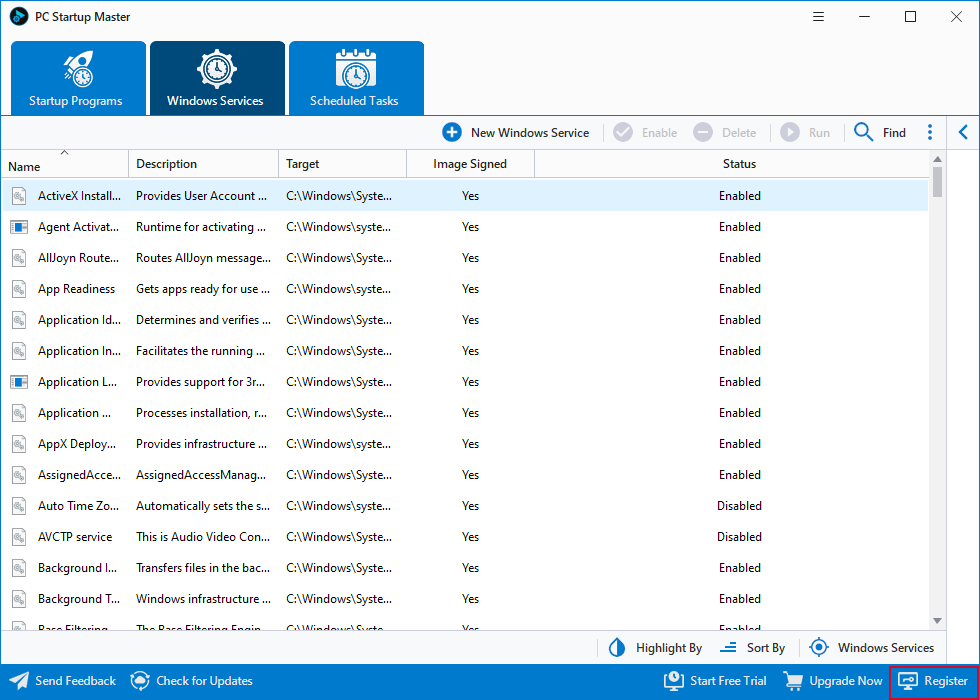The height and width of the screenshot is (700, 980).
Task: Click the Send Feedback paper plane icon
Action: point(19,681)
